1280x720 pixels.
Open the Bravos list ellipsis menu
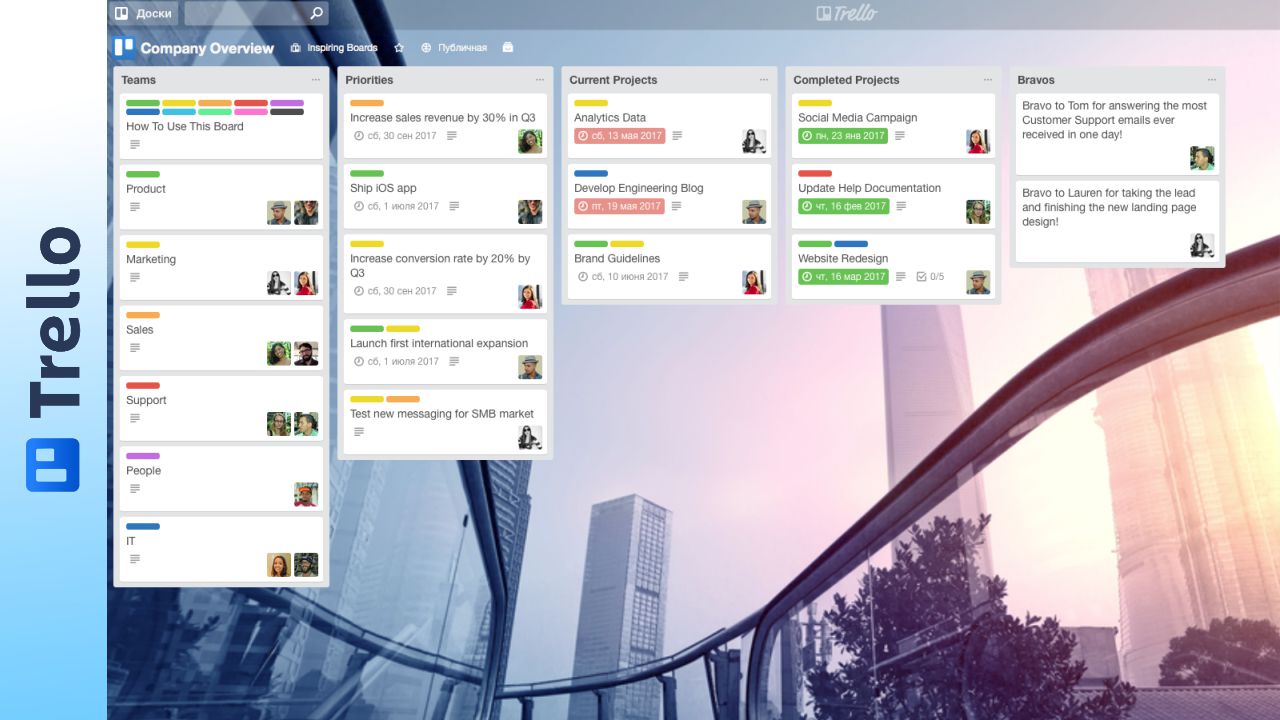[1211, 79]
